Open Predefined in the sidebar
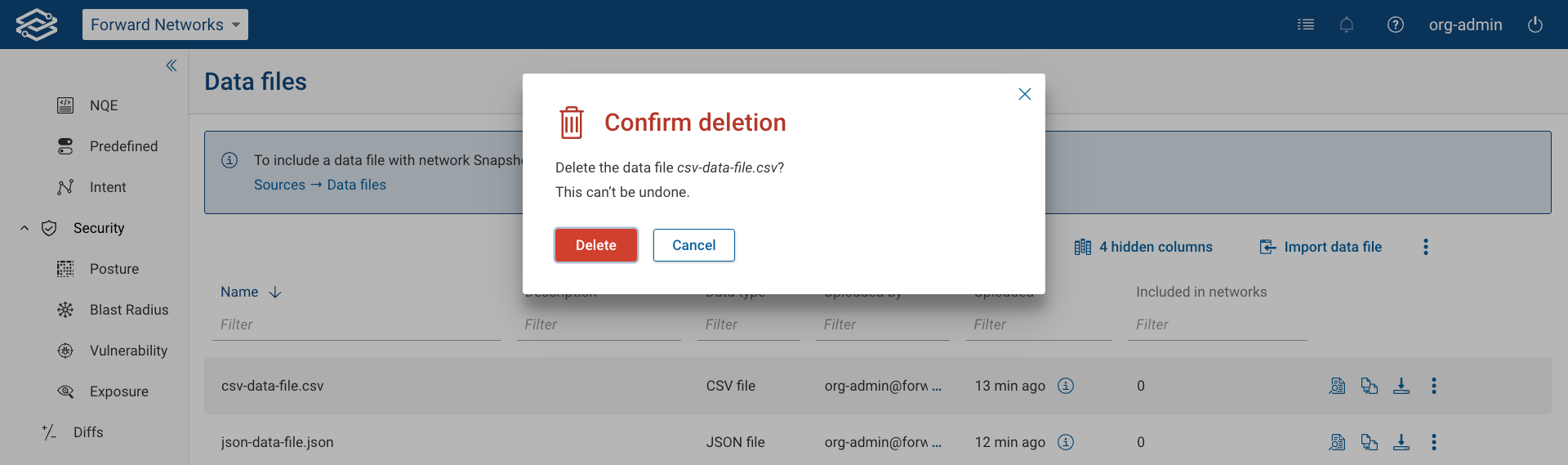Viewport: 1568px width, 465px height. (x=123, y=146)
